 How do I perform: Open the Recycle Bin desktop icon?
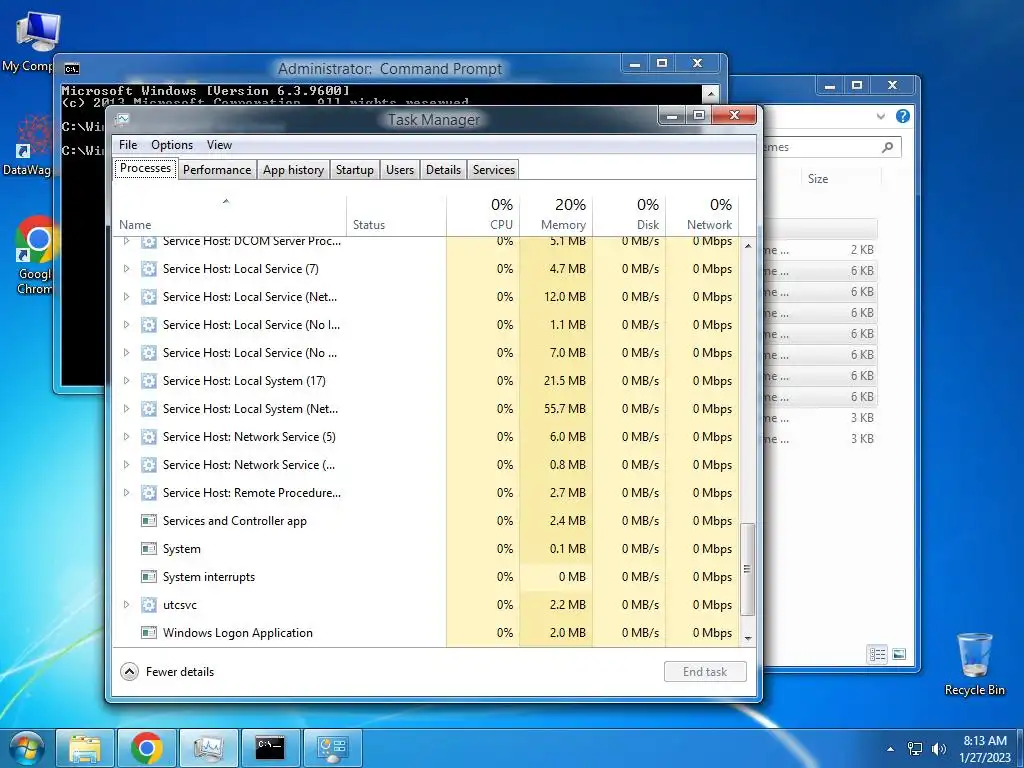[x=974, y=664]
